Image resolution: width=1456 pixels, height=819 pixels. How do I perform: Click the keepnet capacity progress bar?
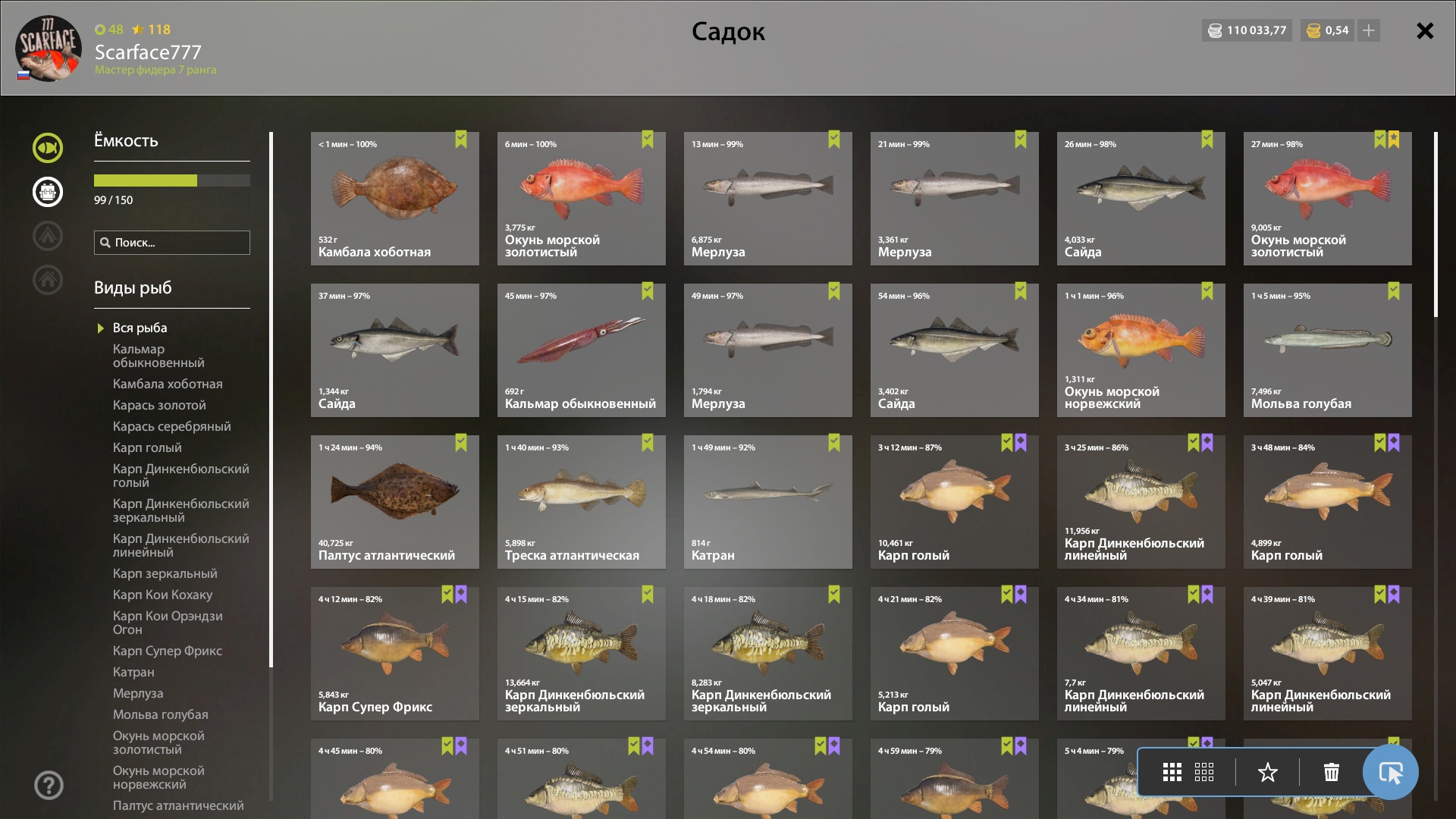click(x=172, y=180)
